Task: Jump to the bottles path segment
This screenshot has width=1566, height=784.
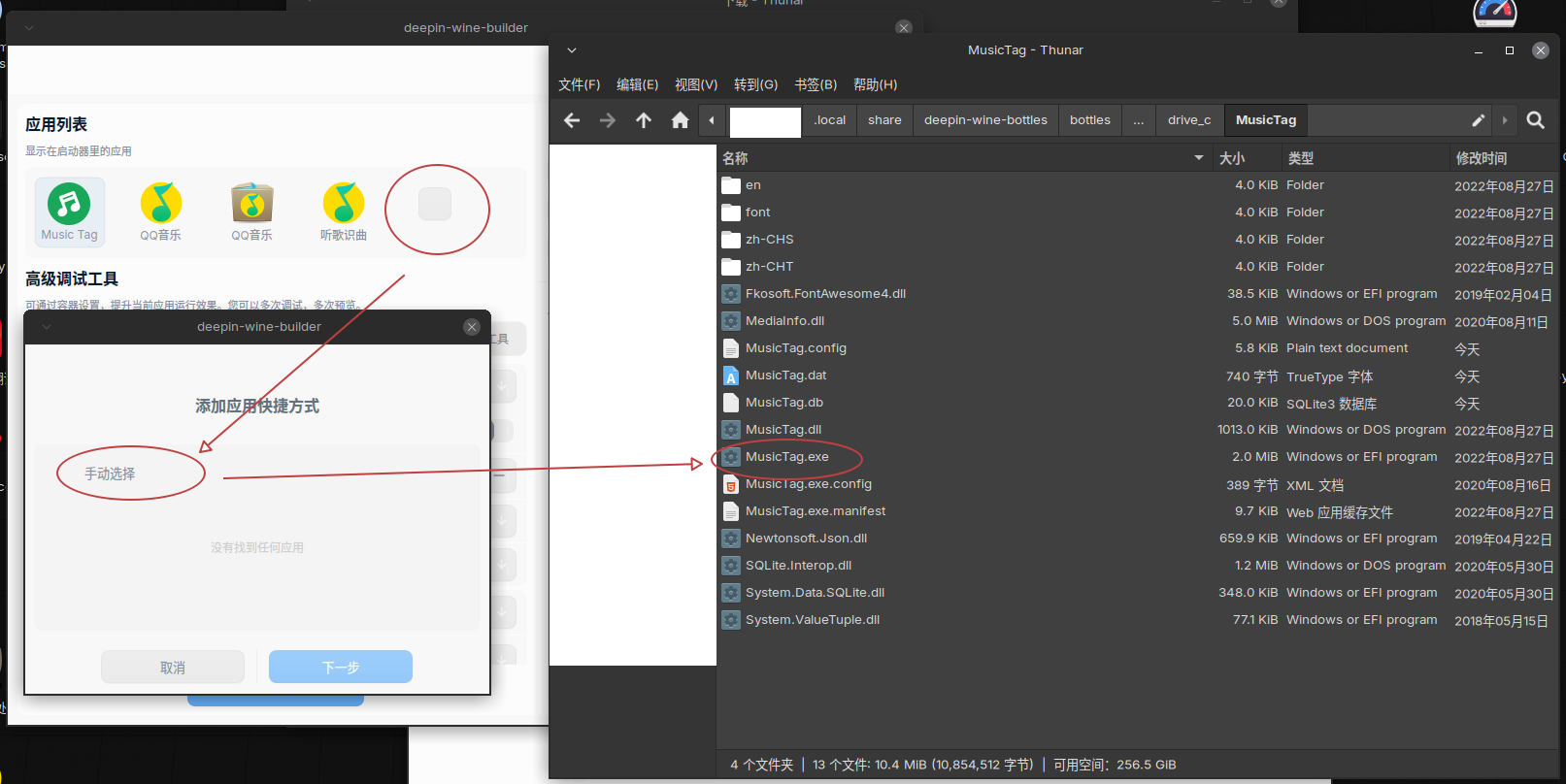Action: [1090, 120]
